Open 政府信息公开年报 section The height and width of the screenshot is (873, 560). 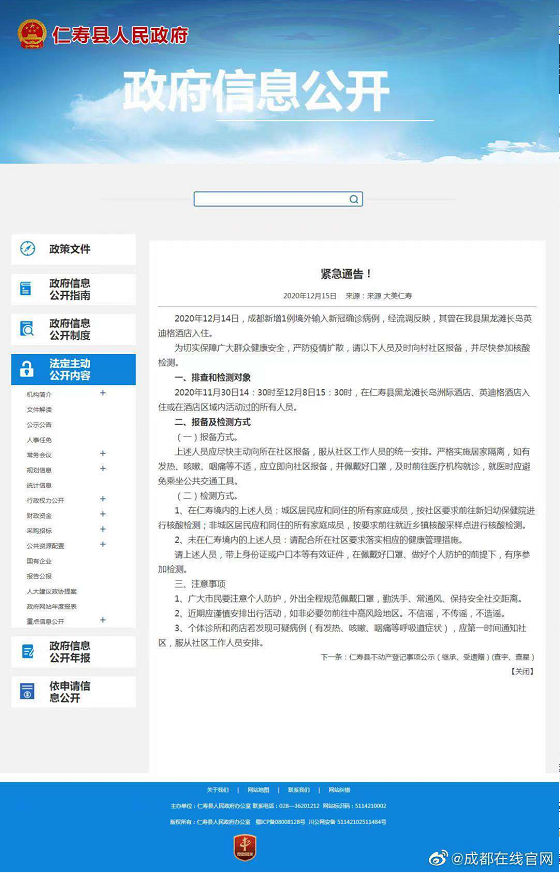click(73, 651)
